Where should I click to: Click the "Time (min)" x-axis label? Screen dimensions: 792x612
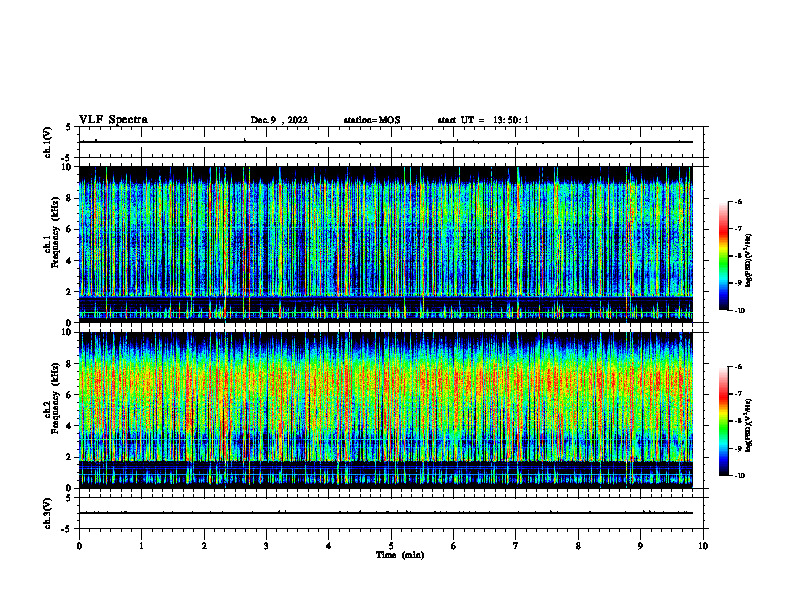(x=400, y=555)
